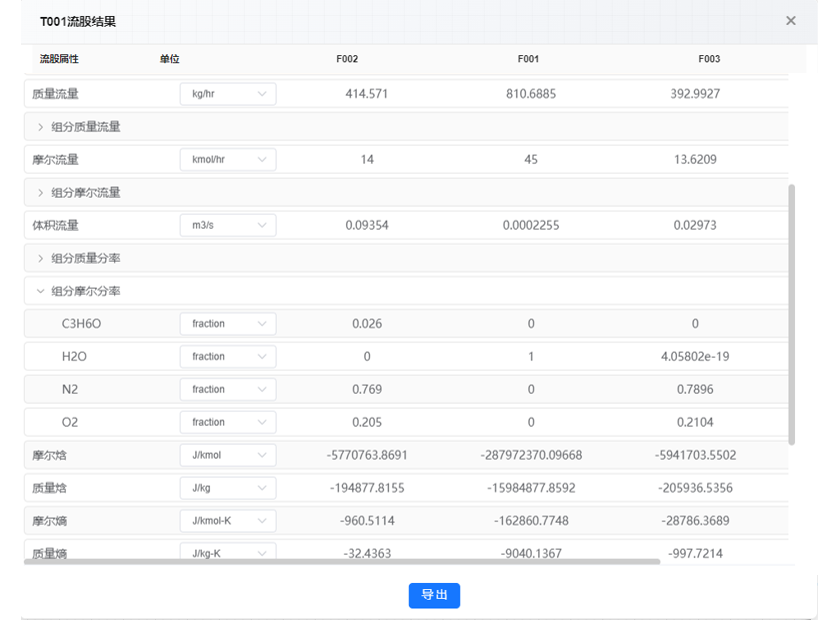This screenshot has width=818, height=620.
Task: Open the m3/s unit dropdown for 体积流量
Action: [x=228, y=225]
